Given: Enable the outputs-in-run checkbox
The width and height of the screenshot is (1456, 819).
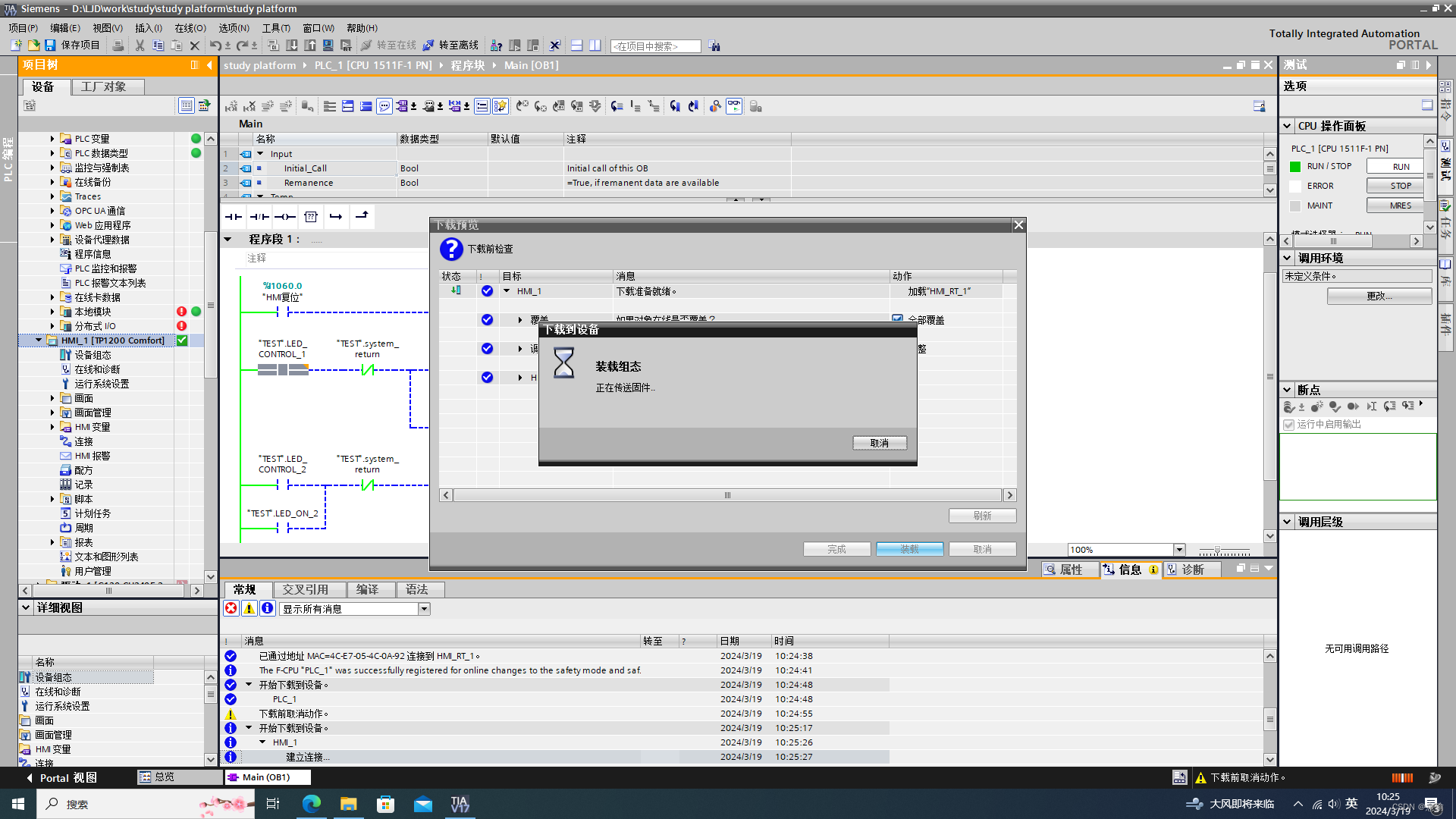Looking at the screenshot, I should [1288, 425].
